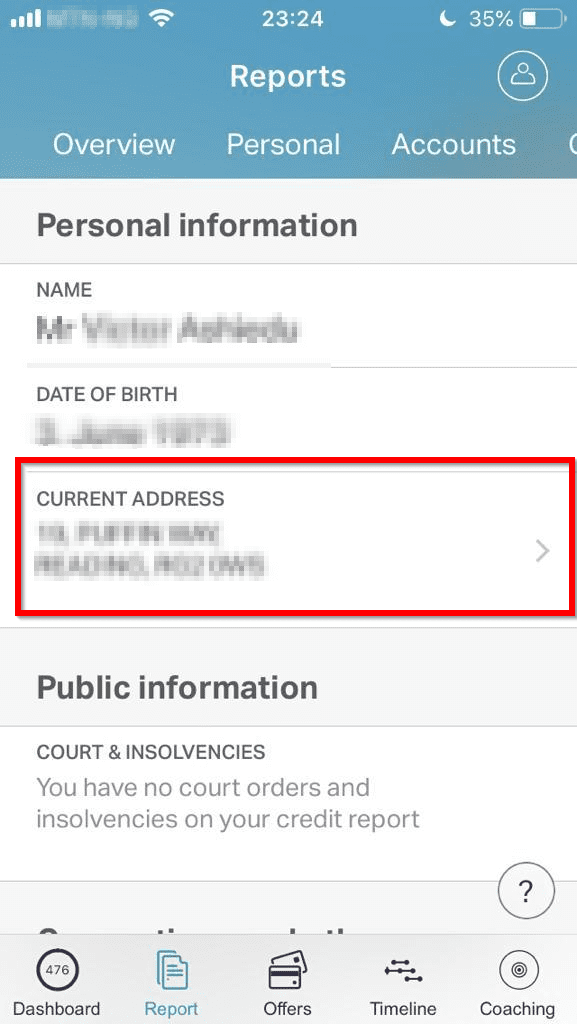Open the Coaching target icon
Viewport: 577px width, 1024px height.
pyautogui.click(x=518, y=970)
